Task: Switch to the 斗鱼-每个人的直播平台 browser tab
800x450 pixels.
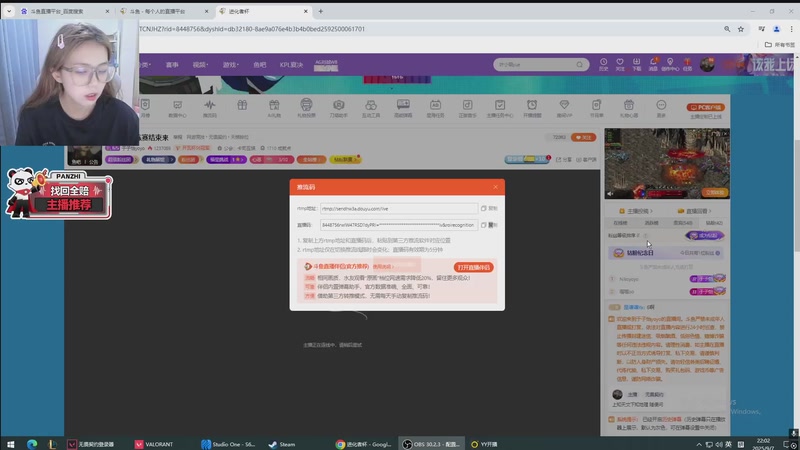Action: (163, 11)
